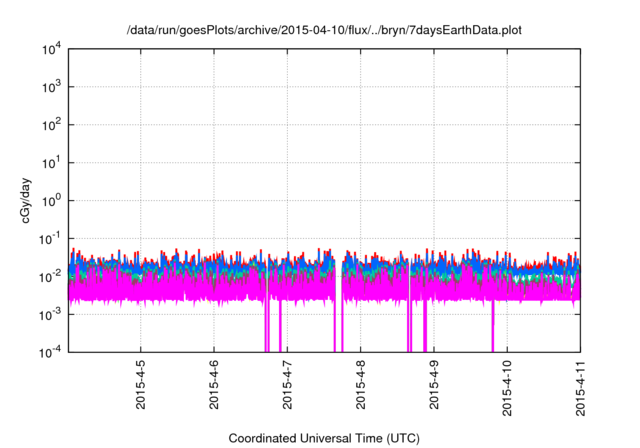Click the plot title file path
The height and width of the screenshot is (448, 640).
click(324, 31)
